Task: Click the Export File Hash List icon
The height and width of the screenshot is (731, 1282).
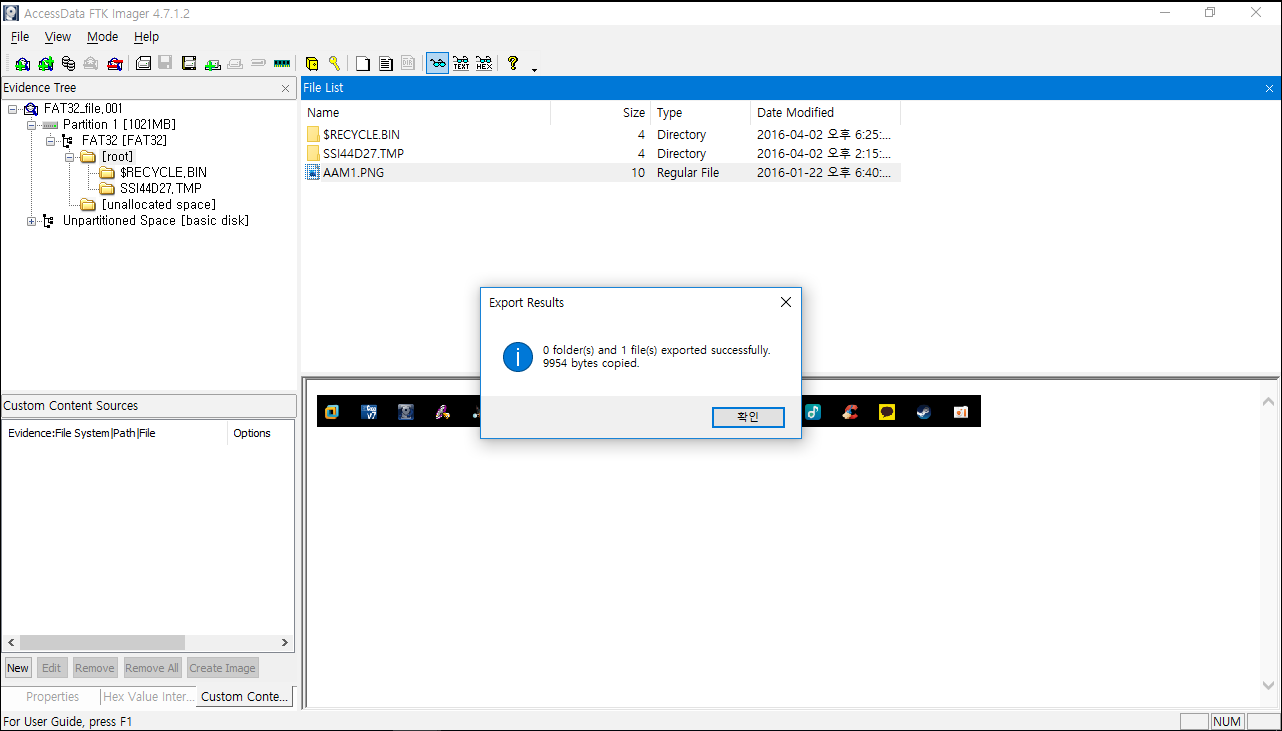Action: (x=386, y=64)
